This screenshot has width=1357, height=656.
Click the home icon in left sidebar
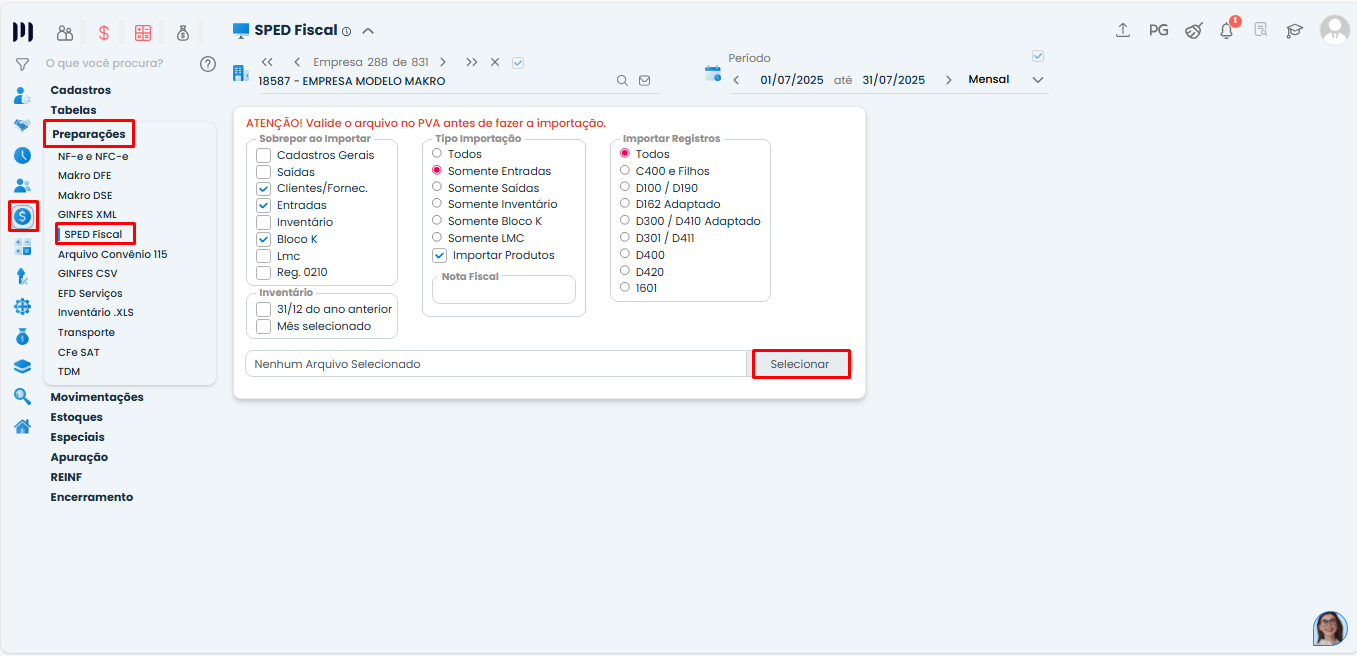pyautogui.click(x=22, y=426)
